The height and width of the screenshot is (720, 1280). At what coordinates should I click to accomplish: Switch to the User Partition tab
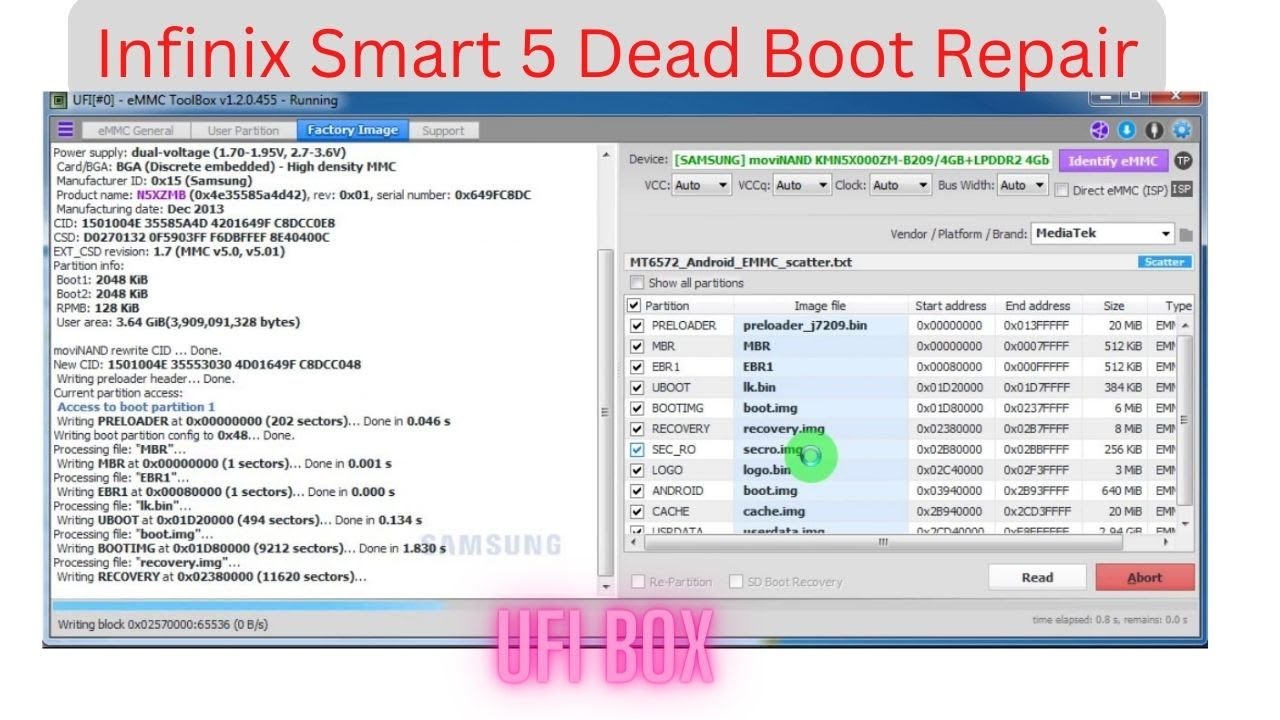(243, 130)
